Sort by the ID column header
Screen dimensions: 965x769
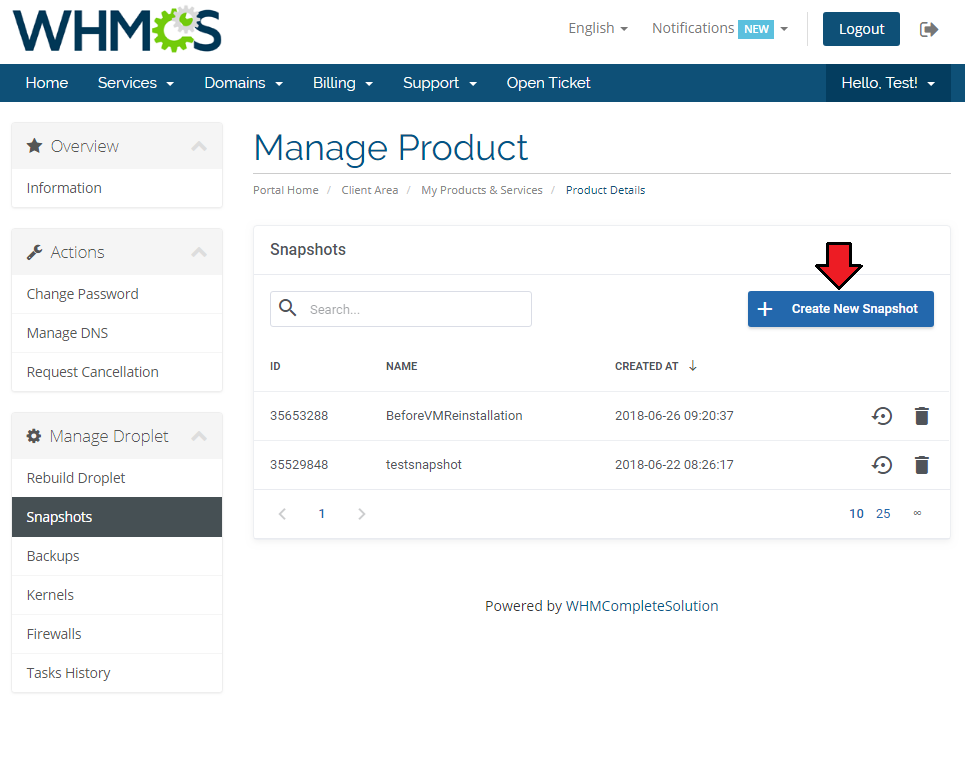coord(275,366)
